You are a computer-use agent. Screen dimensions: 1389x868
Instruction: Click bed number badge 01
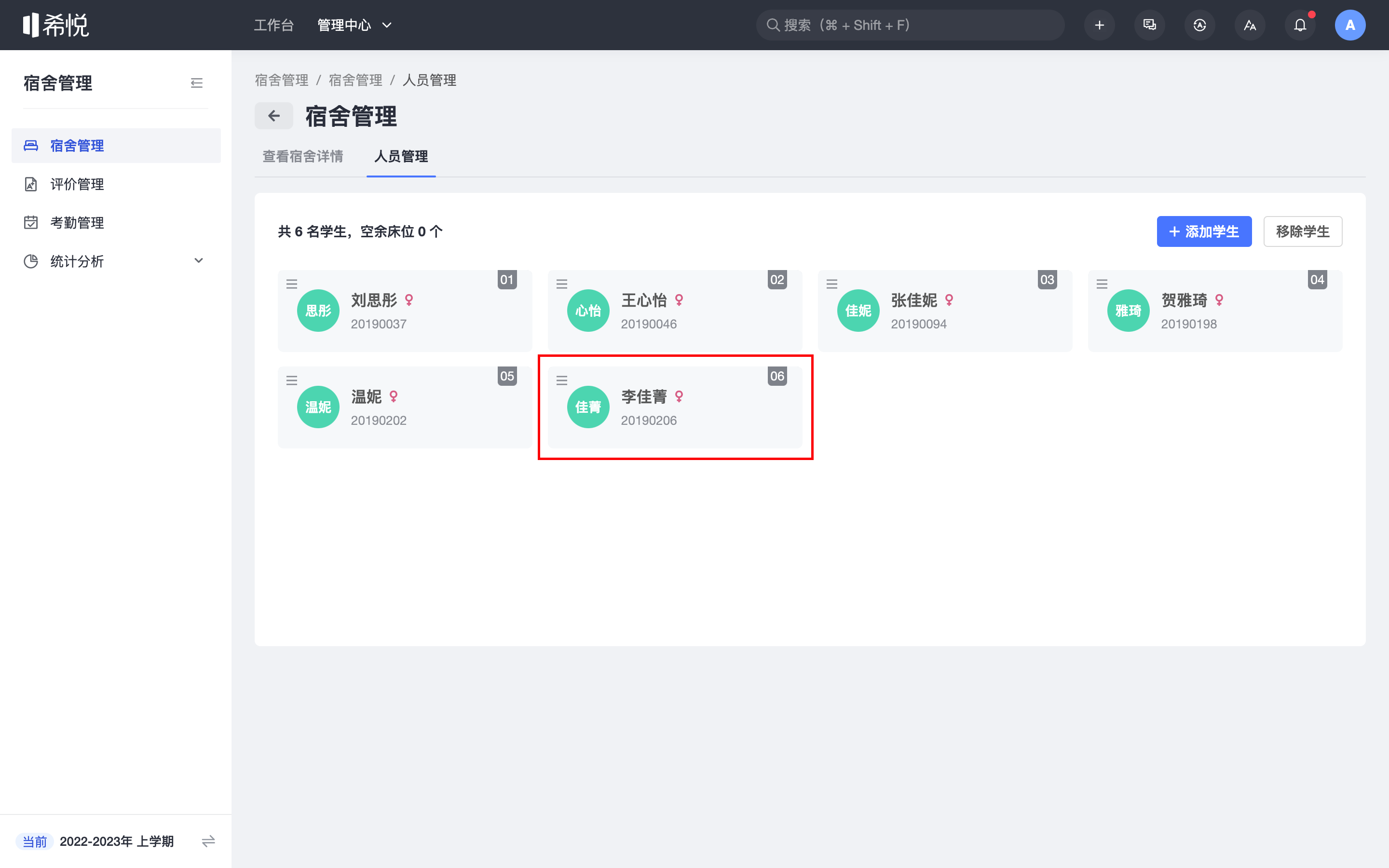(507, 280)
